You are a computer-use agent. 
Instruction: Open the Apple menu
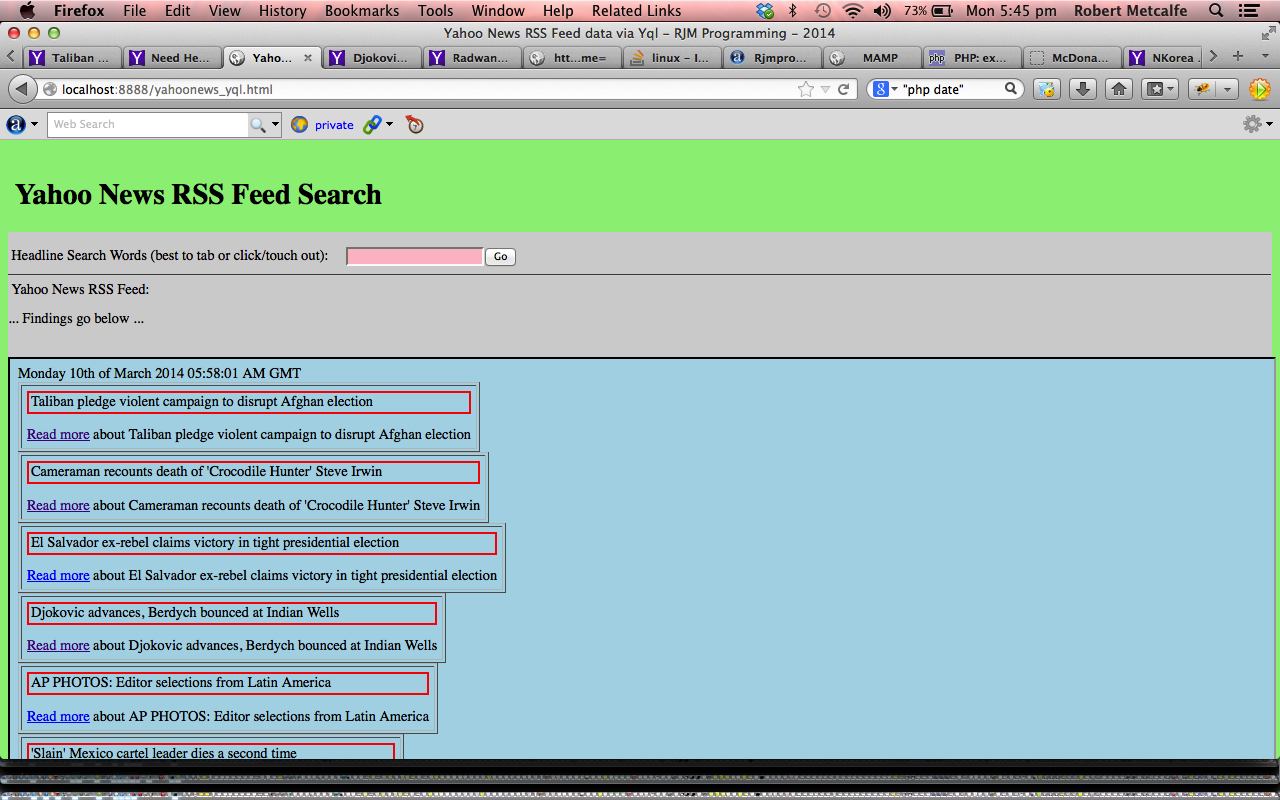pos(27,11)
